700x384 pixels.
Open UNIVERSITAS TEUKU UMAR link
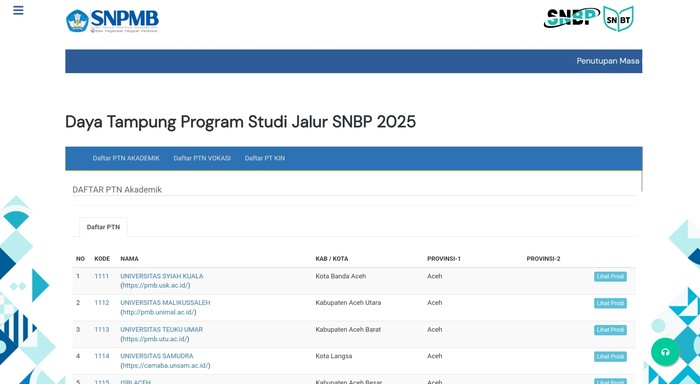click(x=162, y=329)
